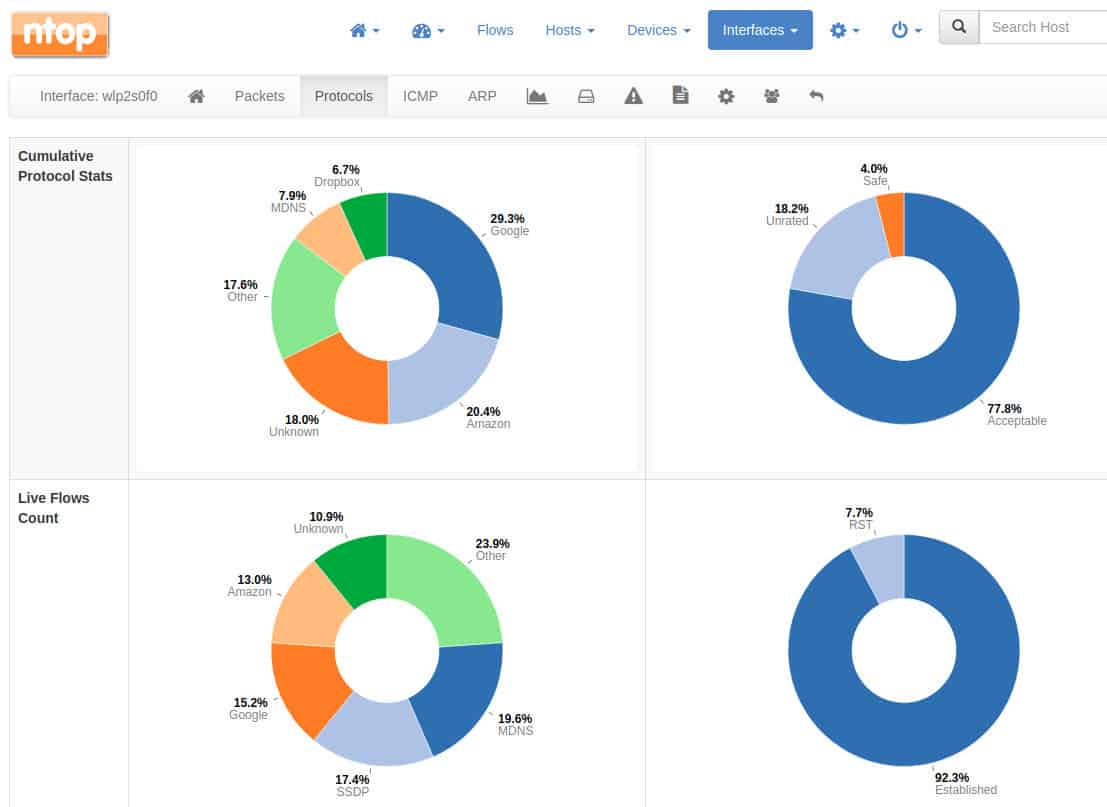The image size is (1107, 807).
Task: Click the SSDP 17.4% slice
Action: (374, 733)
